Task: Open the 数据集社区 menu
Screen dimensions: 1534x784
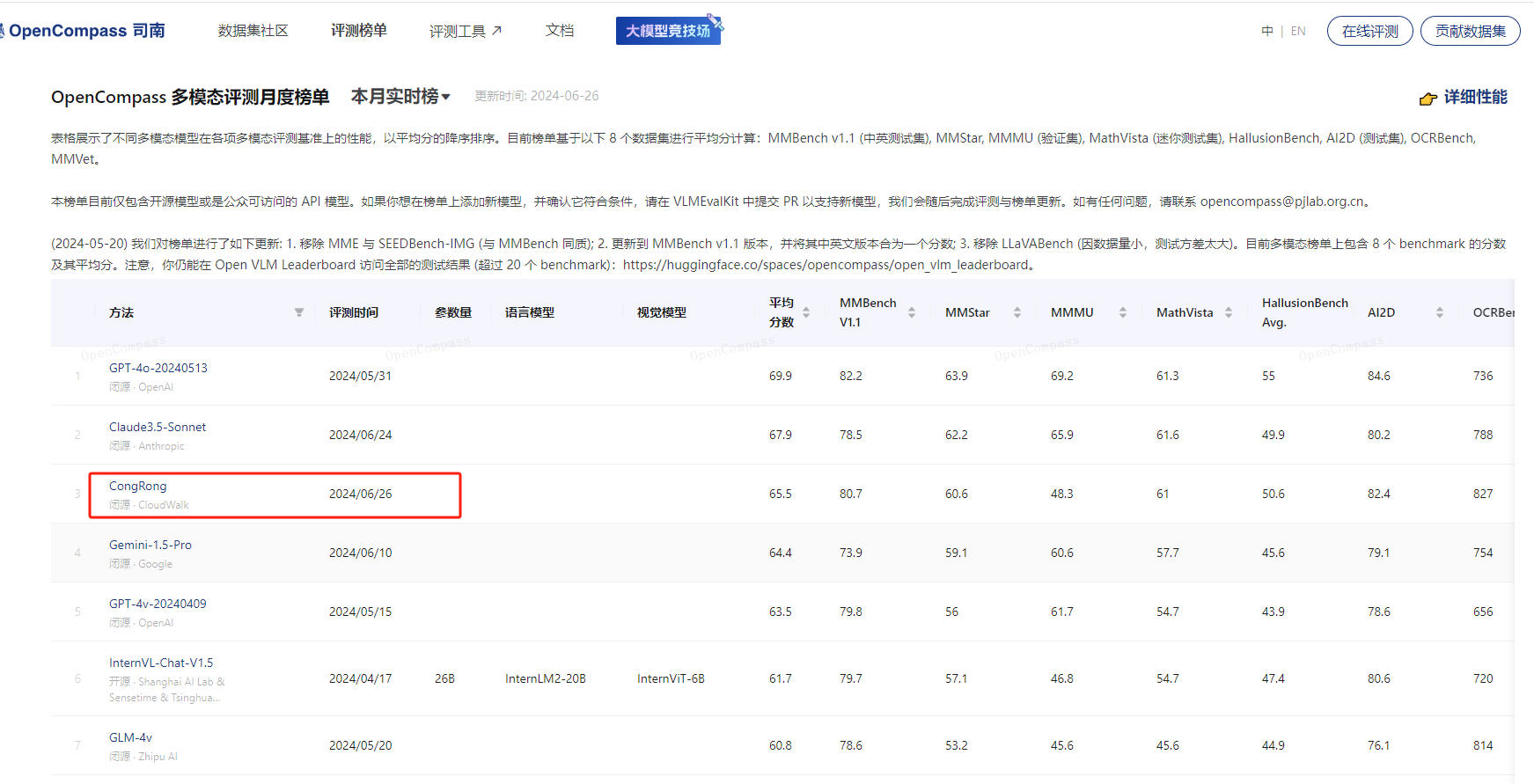Action: [253, 31]
